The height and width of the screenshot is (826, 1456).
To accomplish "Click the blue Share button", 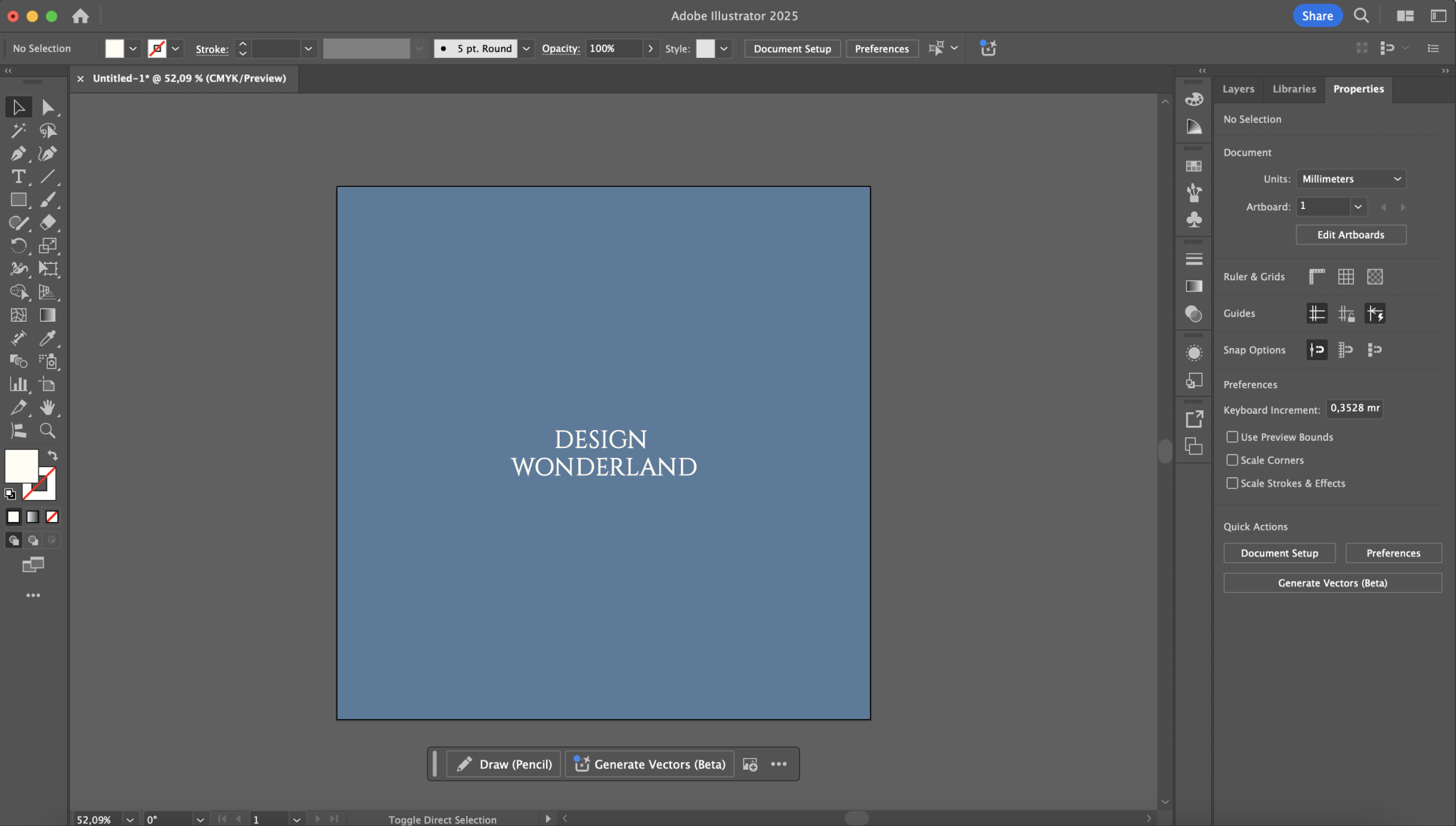I will (x=1317, y=16).
